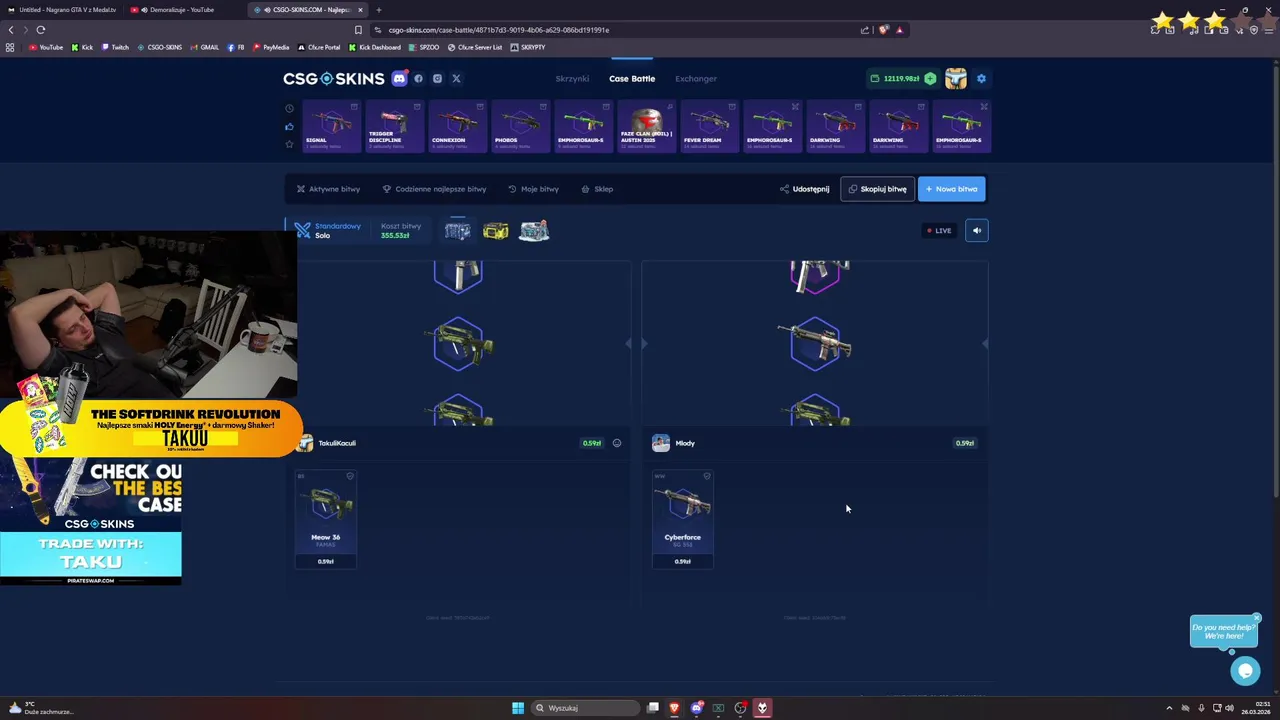The width and height of the screenshot is (1280, 720).
Task: Bookmark this page icon in address bar
Action: pos(358,30)
